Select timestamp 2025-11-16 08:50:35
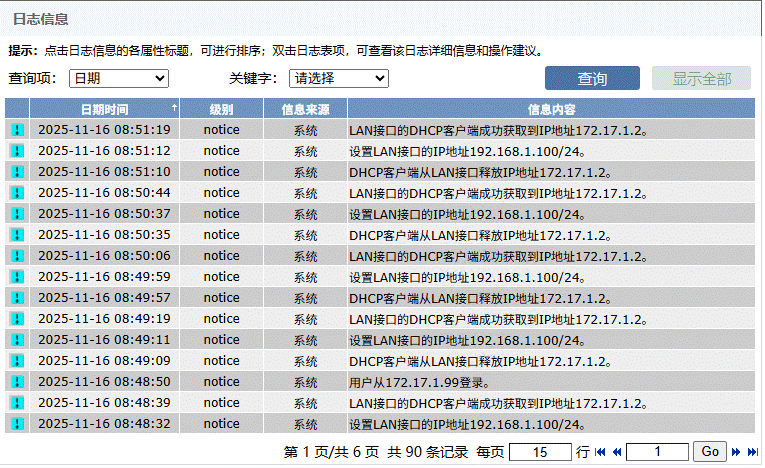765x468 pixels. click(104, 235)
